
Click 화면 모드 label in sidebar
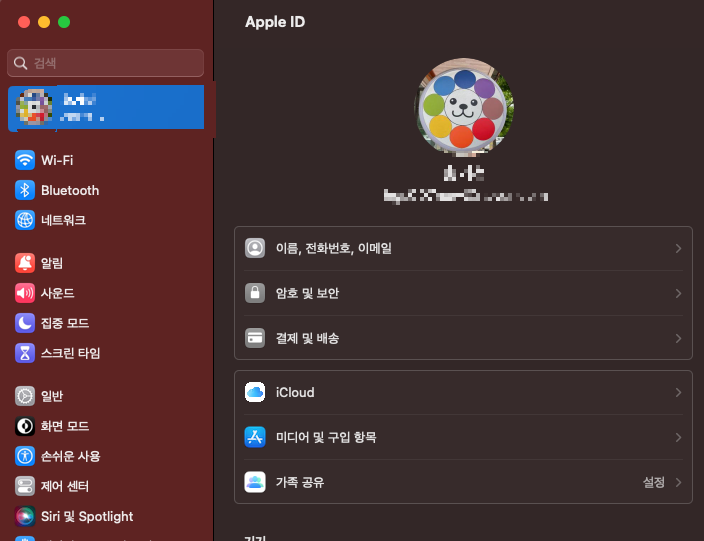click(x=65, y=426)
